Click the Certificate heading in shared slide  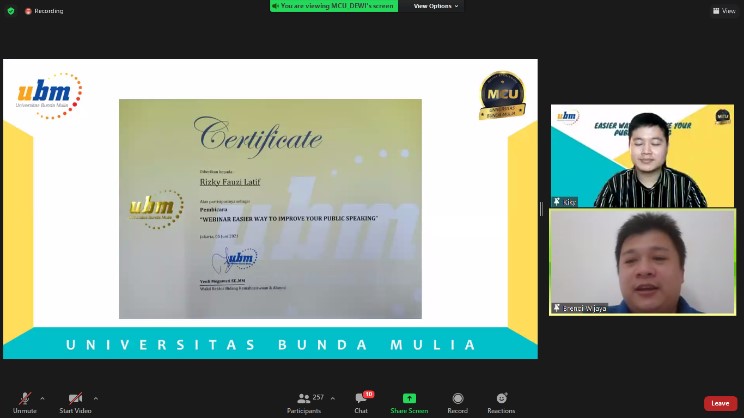[259, 137]
